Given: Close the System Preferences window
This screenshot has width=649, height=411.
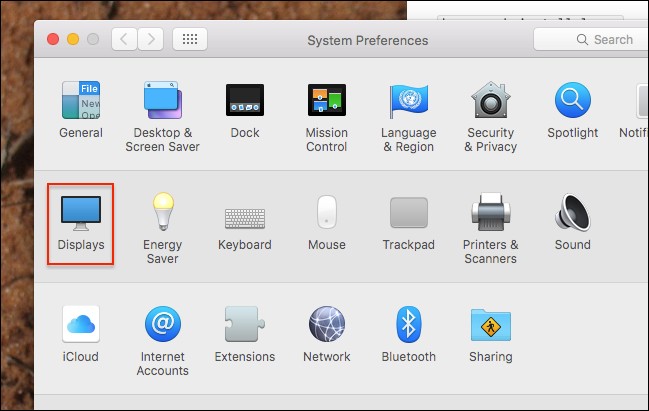Looking at the screenshot, I should [53, 39].
